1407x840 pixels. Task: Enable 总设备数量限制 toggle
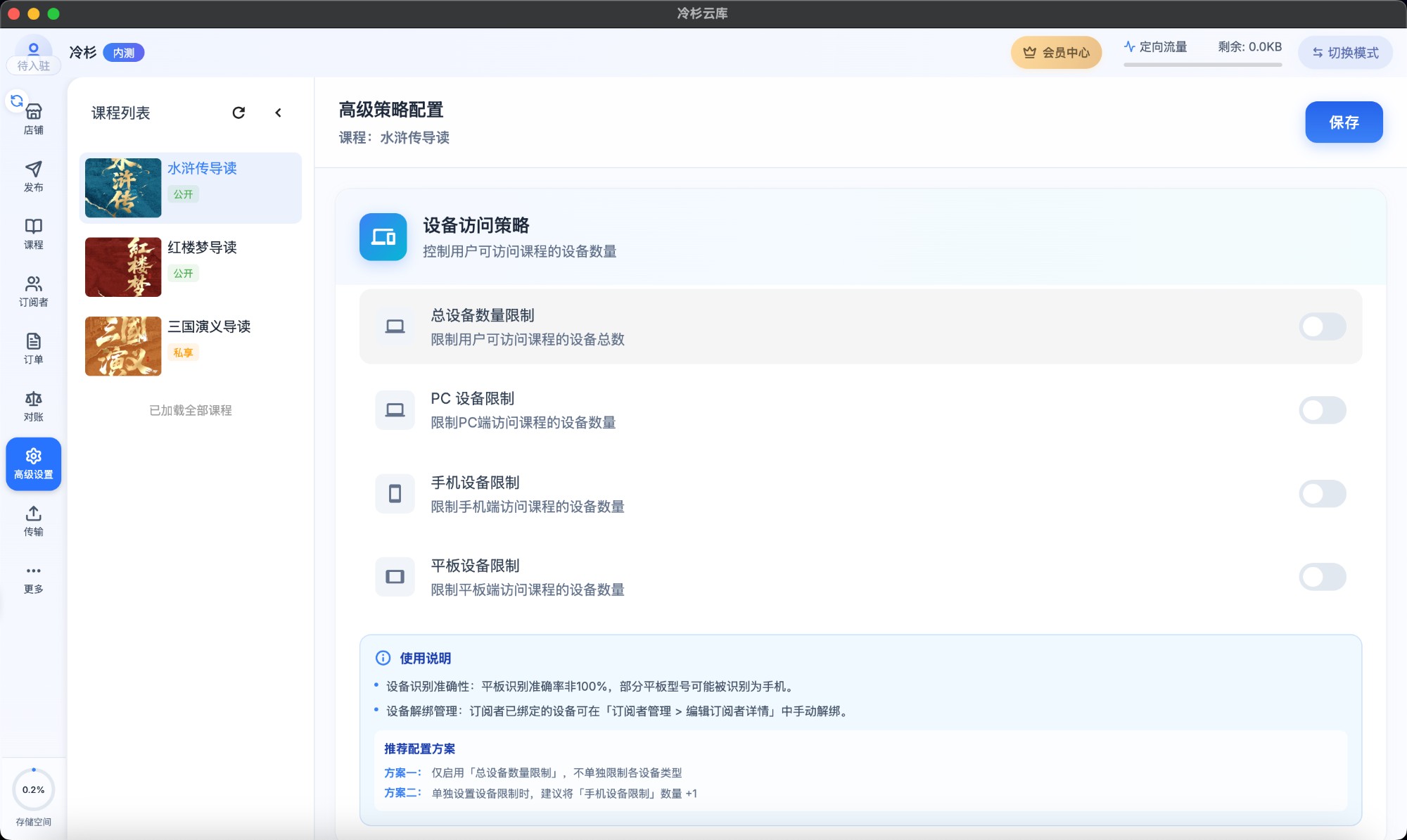(1322, 326)
